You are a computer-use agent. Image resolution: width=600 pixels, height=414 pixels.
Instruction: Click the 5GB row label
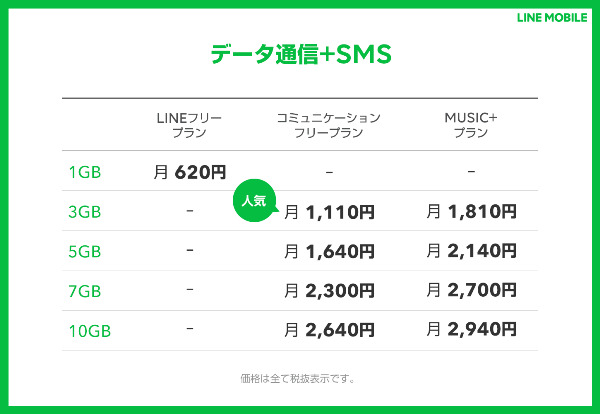point(85,252)
